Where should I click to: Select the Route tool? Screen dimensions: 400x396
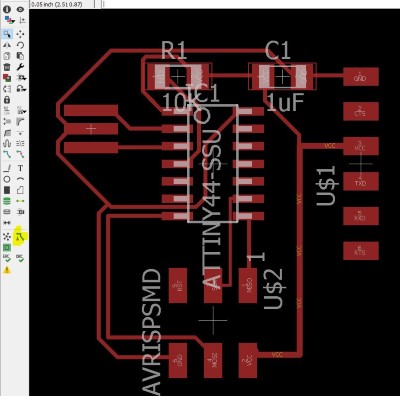(x=7, y=154)
